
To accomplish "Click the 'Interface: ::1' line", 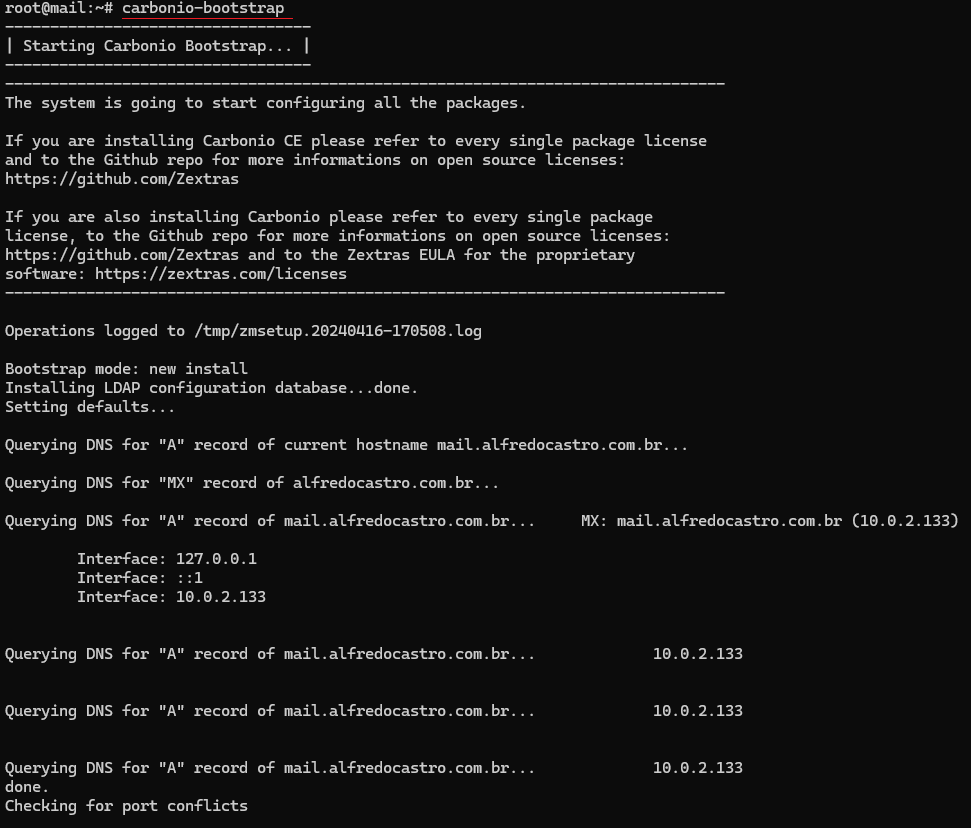I will click(140, 578).
